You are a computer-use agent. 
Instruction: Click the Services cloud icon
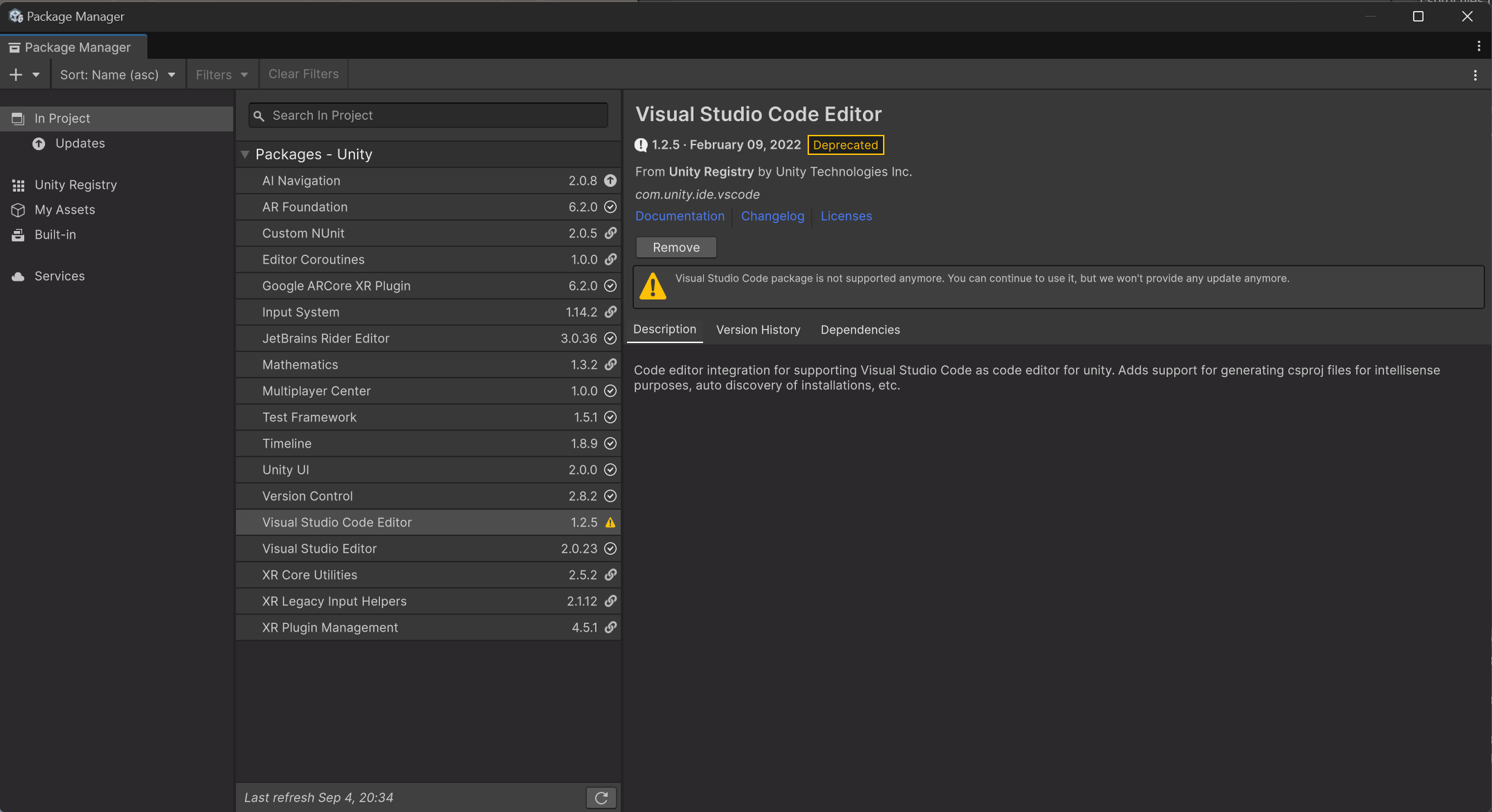point(18,276)
